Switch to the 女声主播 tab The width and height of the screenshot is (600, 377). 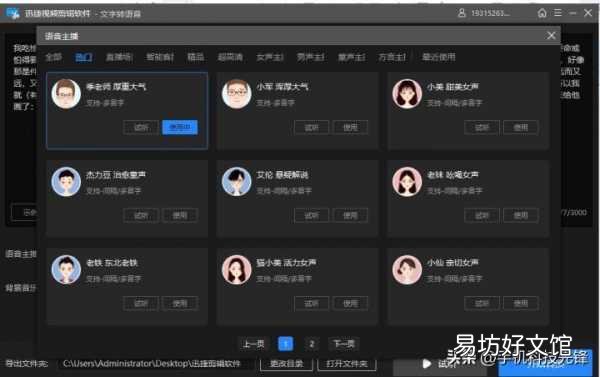click(270, 57)
